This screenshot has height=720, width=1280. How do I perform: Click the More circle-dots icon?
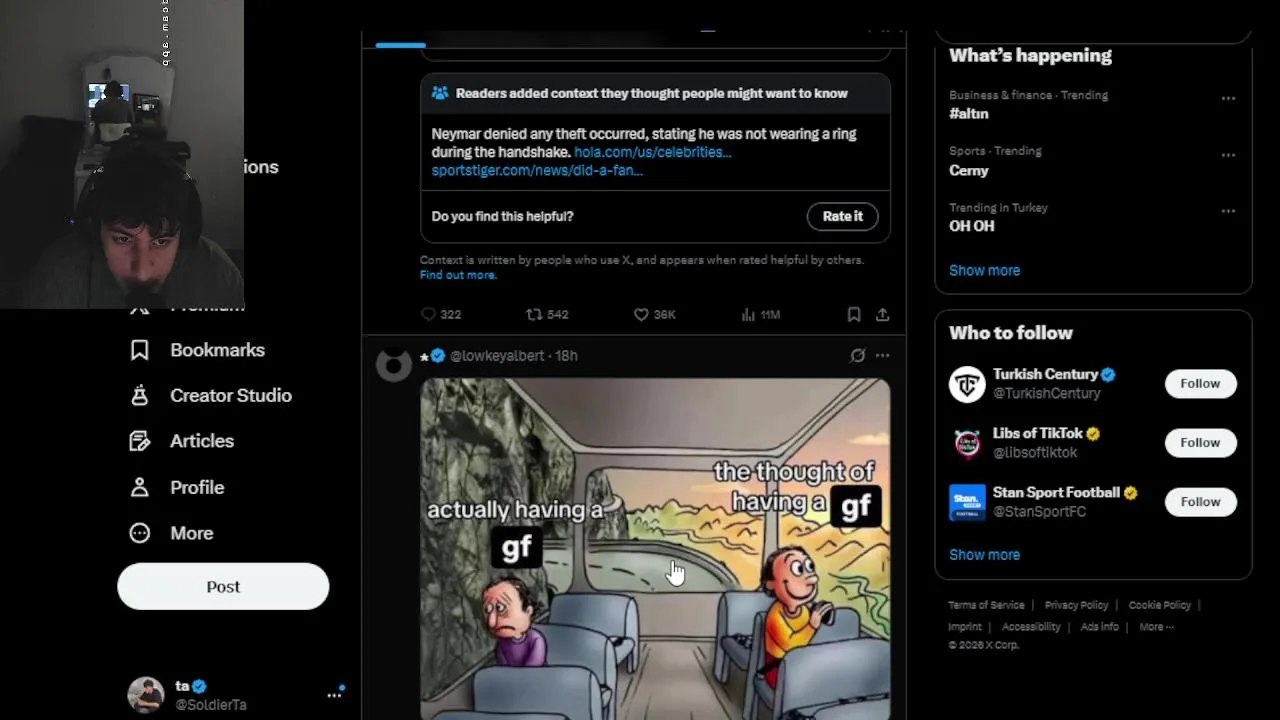[140, 533]
